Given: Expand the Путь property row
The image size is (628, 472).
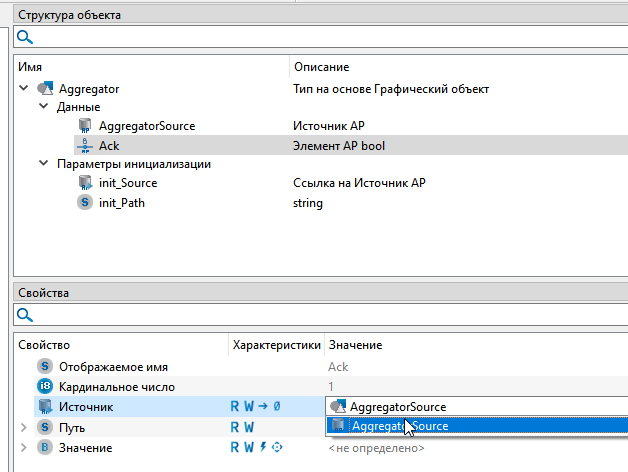Looking at the screenshot, I should coord(23,427).
